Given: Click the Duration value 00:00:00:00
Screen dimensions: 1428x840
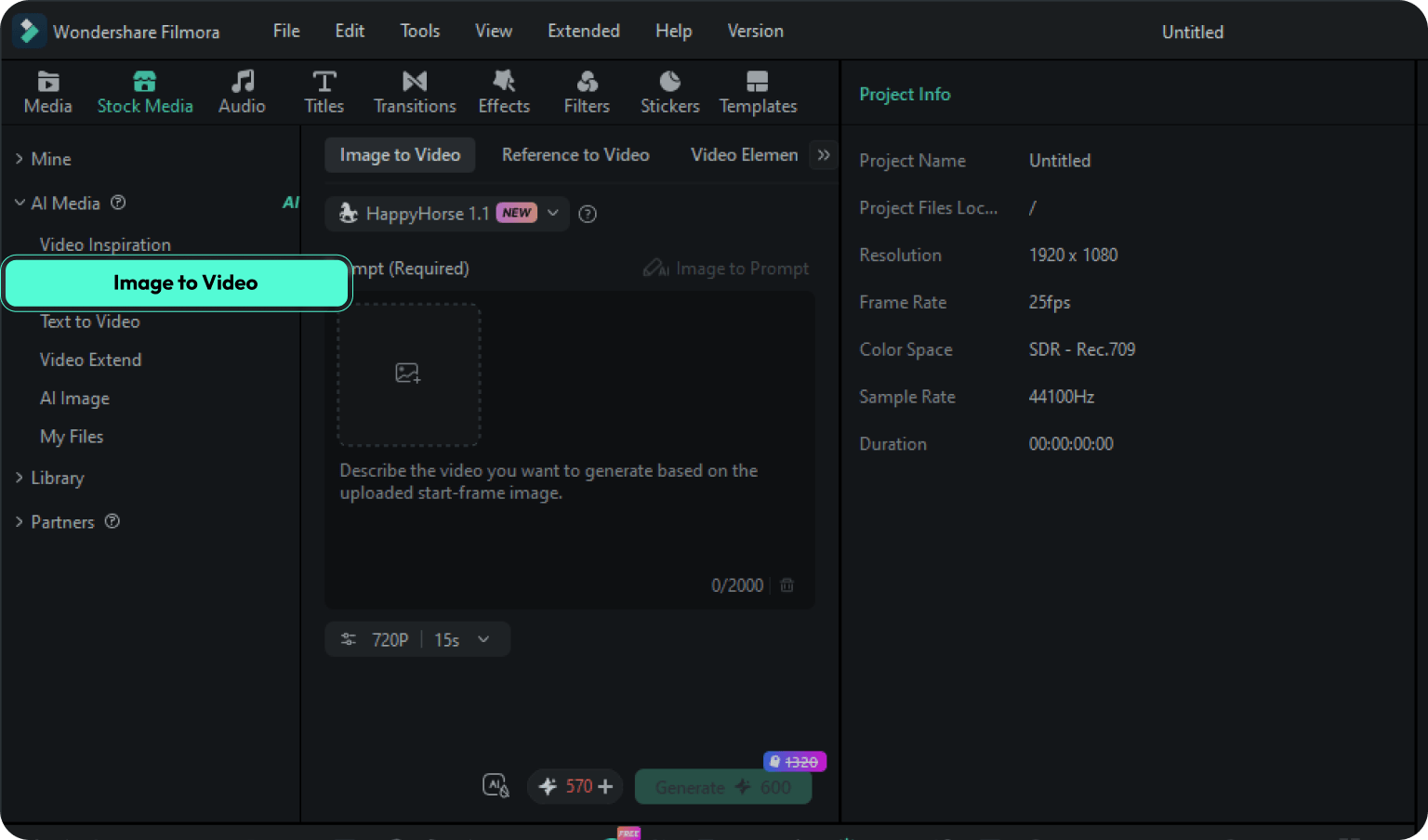Looking at the screenshot, I should 1071,444.
